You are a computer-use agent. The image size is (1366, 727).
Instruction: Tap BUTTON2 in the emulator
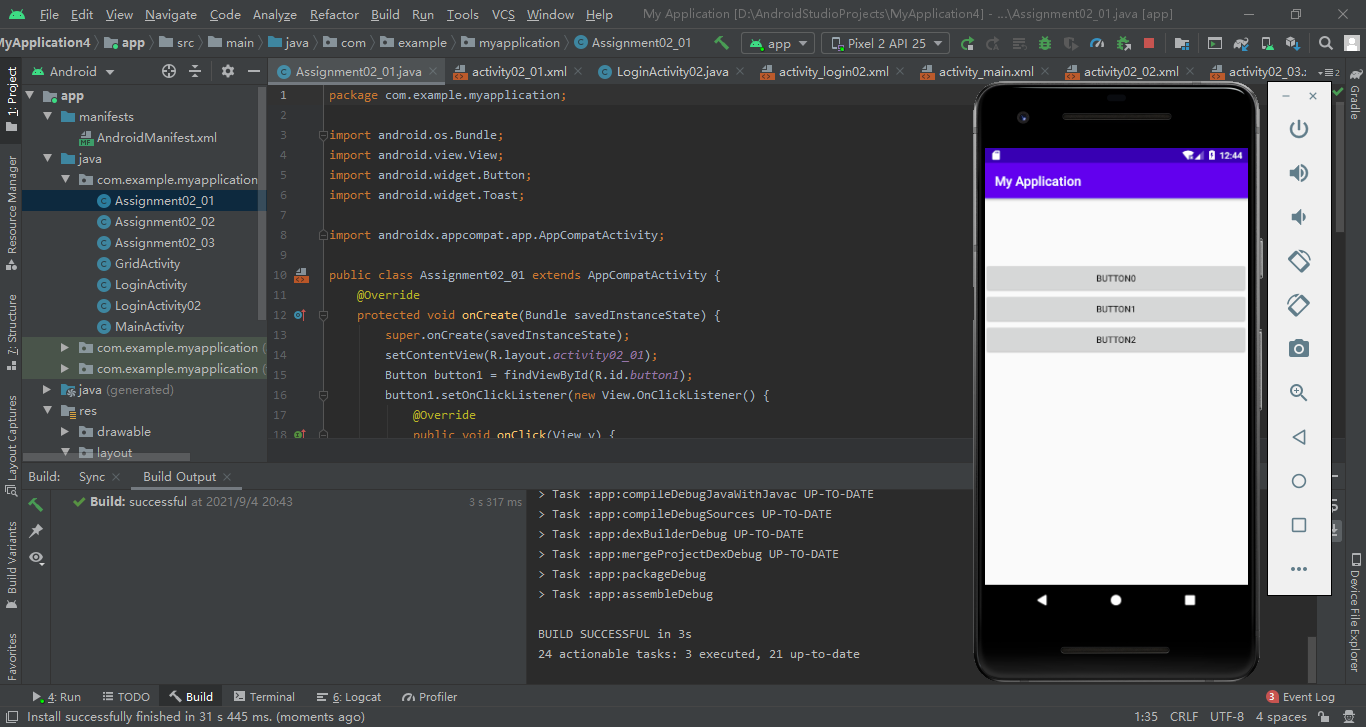[1115, 341]
